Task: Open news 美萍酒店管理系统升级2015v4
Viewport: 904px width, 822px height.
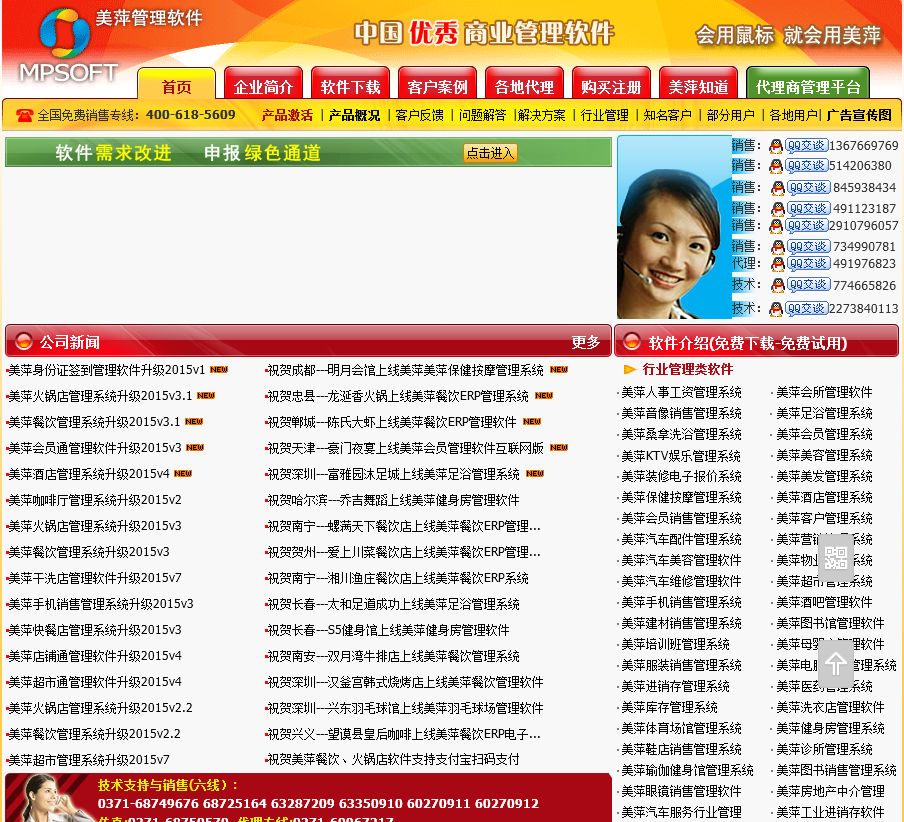Action: 89,474
